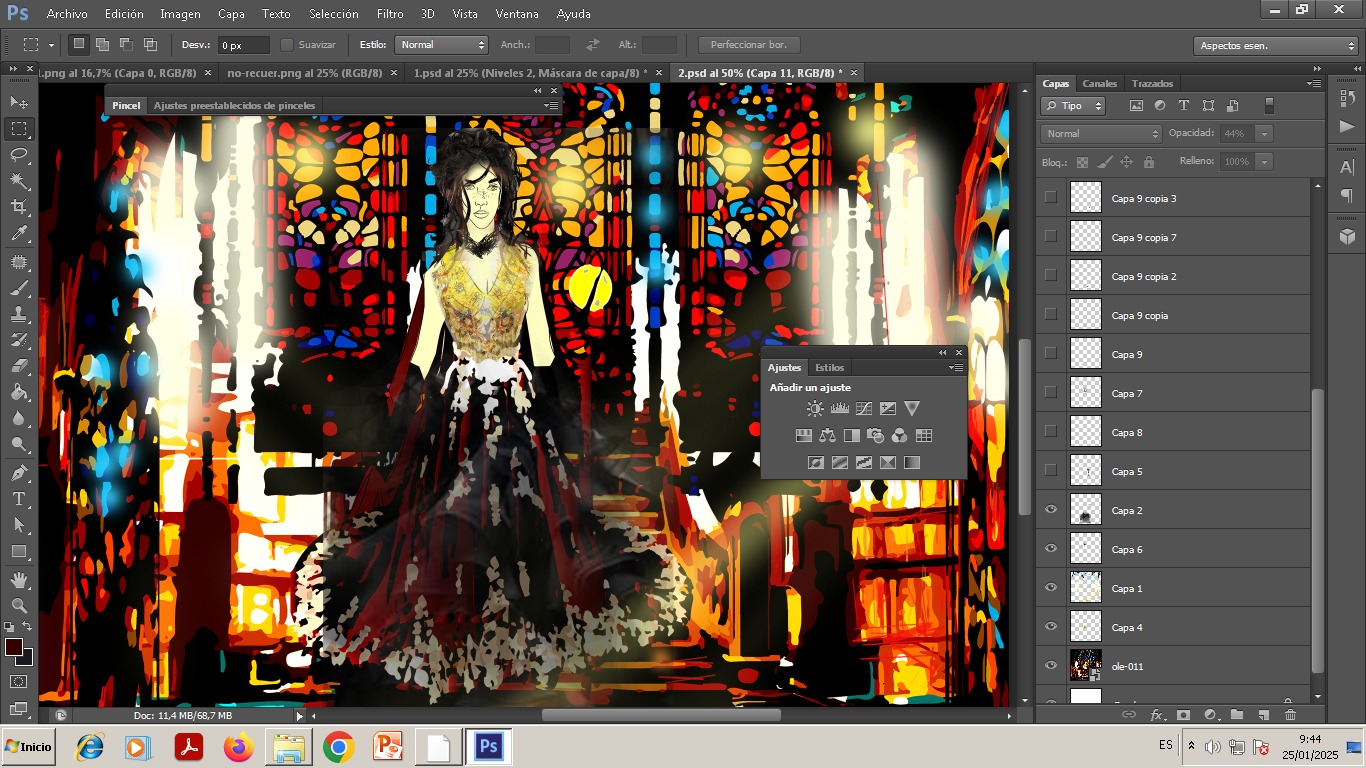This screenshot has height=768, width=1366.
Task: Select the Clone Stamp tool
Action: click(19, 313)
